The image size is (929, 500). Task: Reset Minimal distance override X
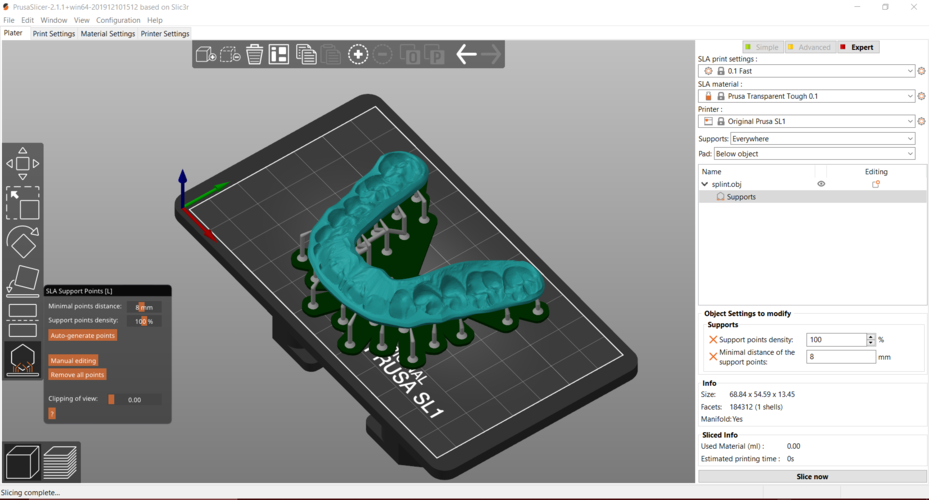click(x=713, y=357)
